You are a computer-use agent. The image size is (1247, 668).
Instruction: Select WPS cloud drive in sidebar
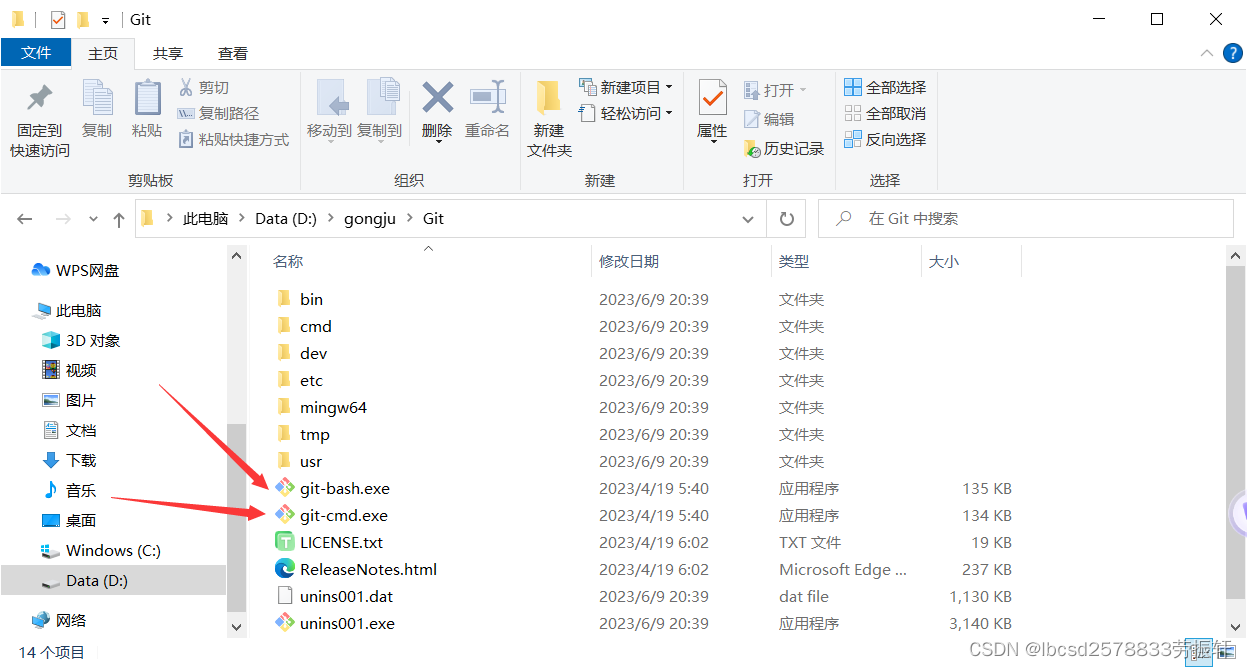[76, 271]
